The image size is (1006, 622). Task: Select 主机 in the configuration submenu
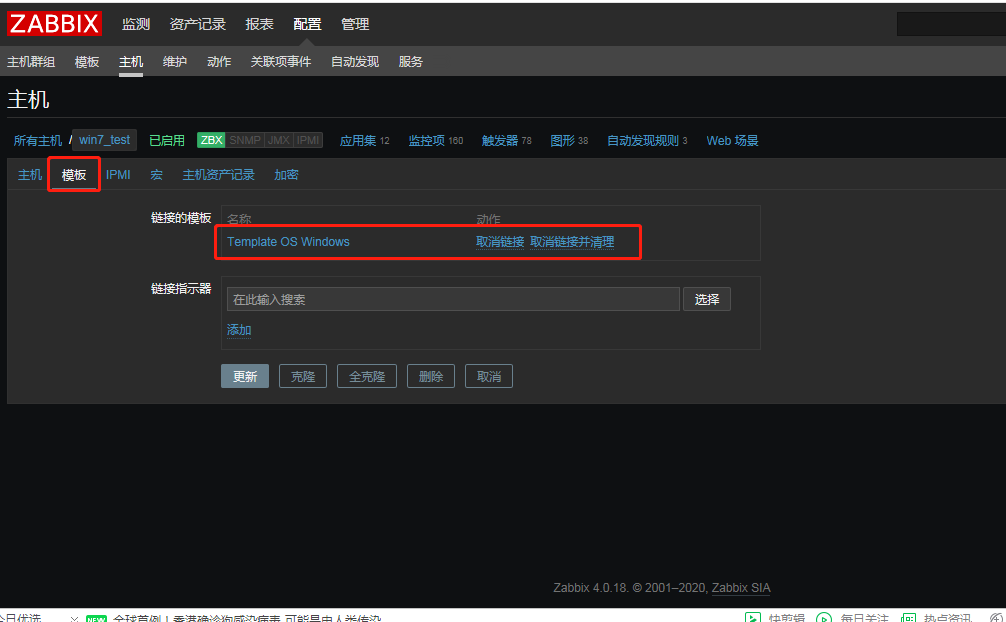[x=131, y=62]
